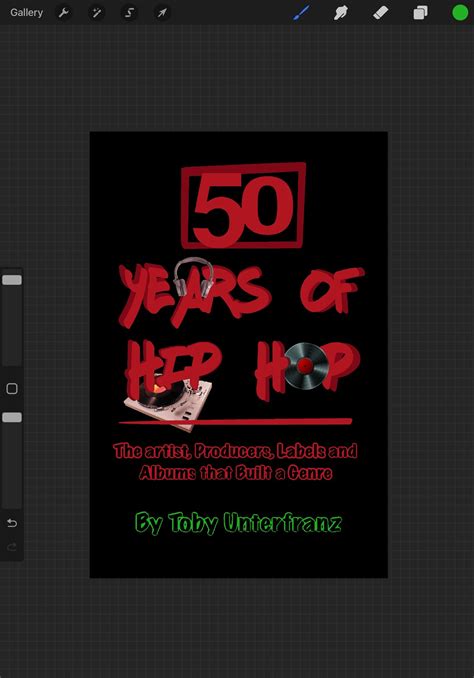Open the Actions wrench menu

coord(64,13)
